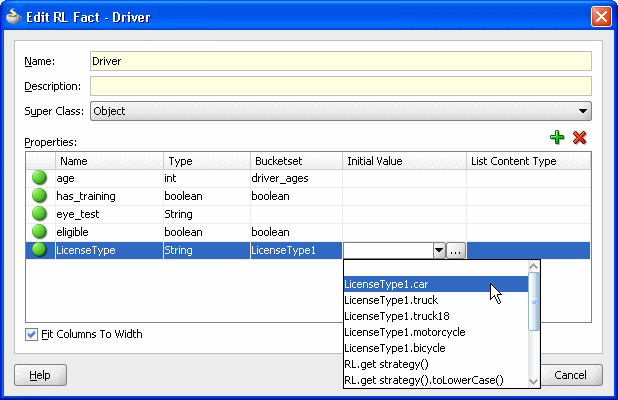The height and width of the screenshot is (400, 618).
Task: Select the eye_test property name cell
Action: (x=109, y=214)
